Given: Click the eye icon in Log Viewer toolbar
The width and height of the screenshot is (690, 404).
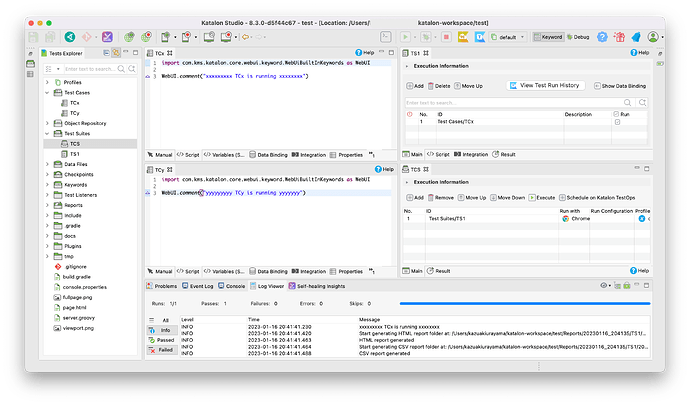Looking at the screenshot, I should (604, 286).
